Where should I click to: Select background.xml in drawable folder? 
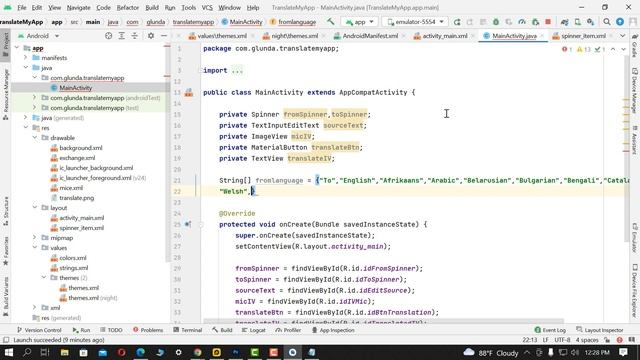81,148
